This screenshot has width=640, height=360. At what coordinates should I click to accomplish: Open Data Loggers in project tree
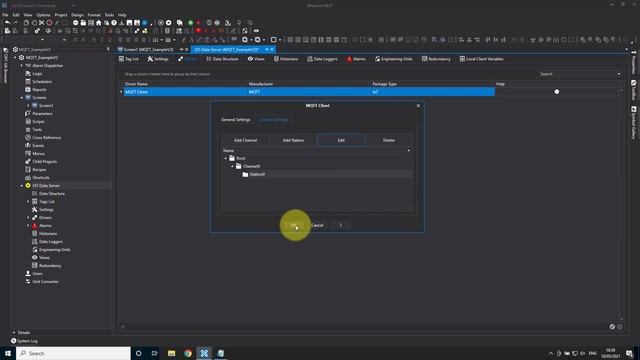[x=51, y=242]
